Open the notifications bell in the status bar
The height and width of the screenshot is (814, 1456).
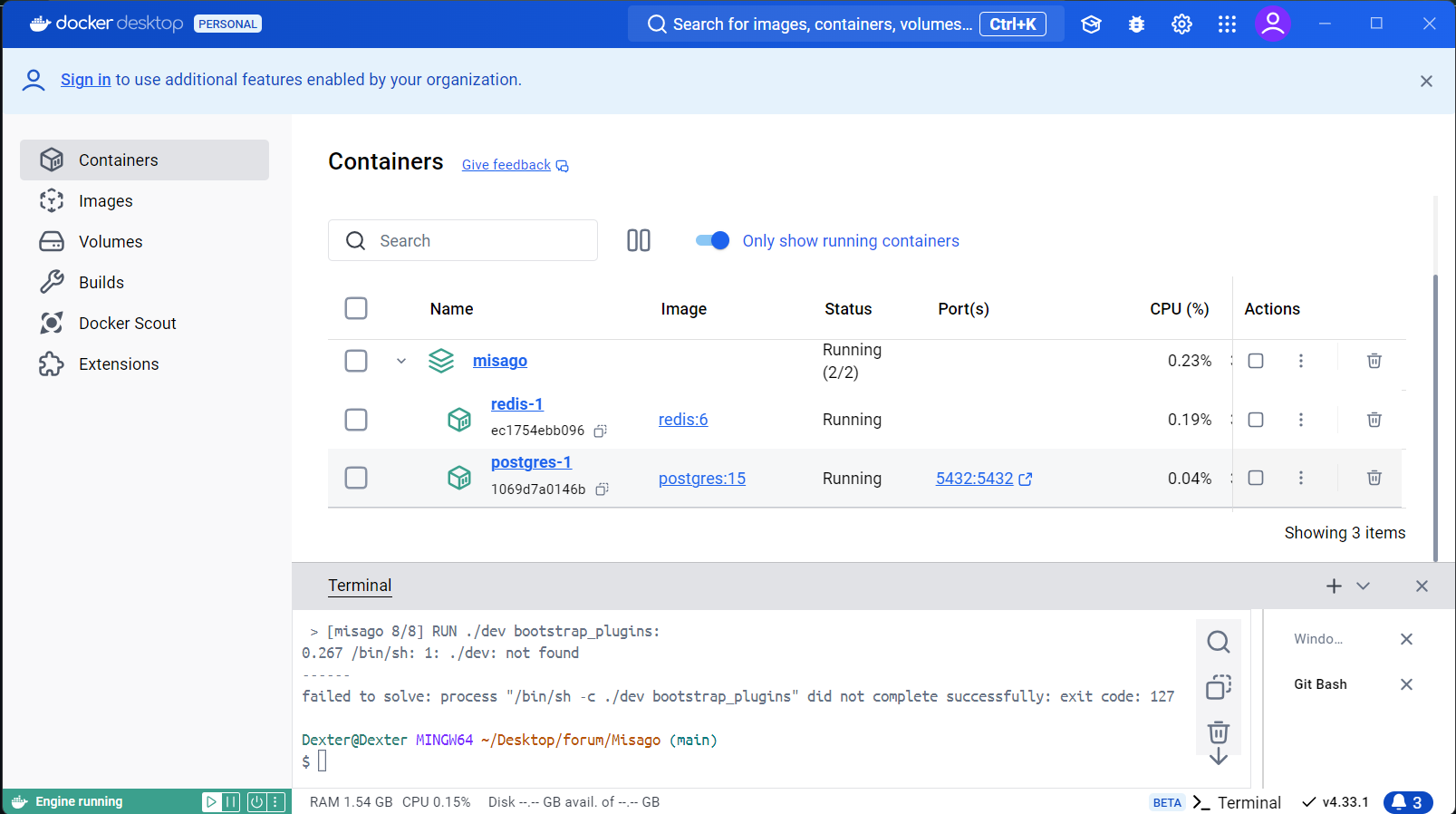pyautogui.click(x=1407, y=802)
